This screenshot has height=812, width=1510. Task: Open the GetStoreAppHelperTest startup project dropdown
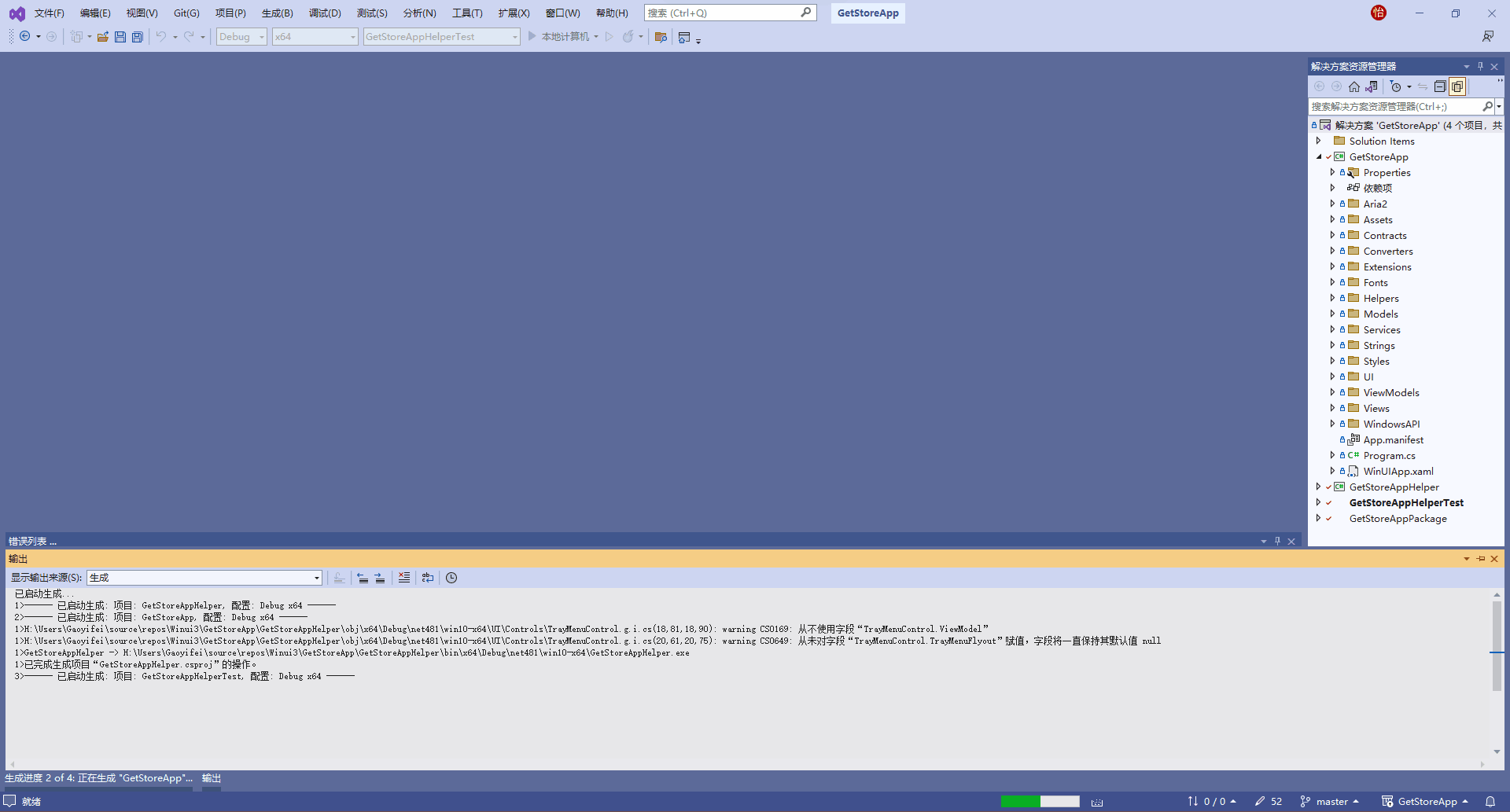pyautogui.click(x=441, y=37)
